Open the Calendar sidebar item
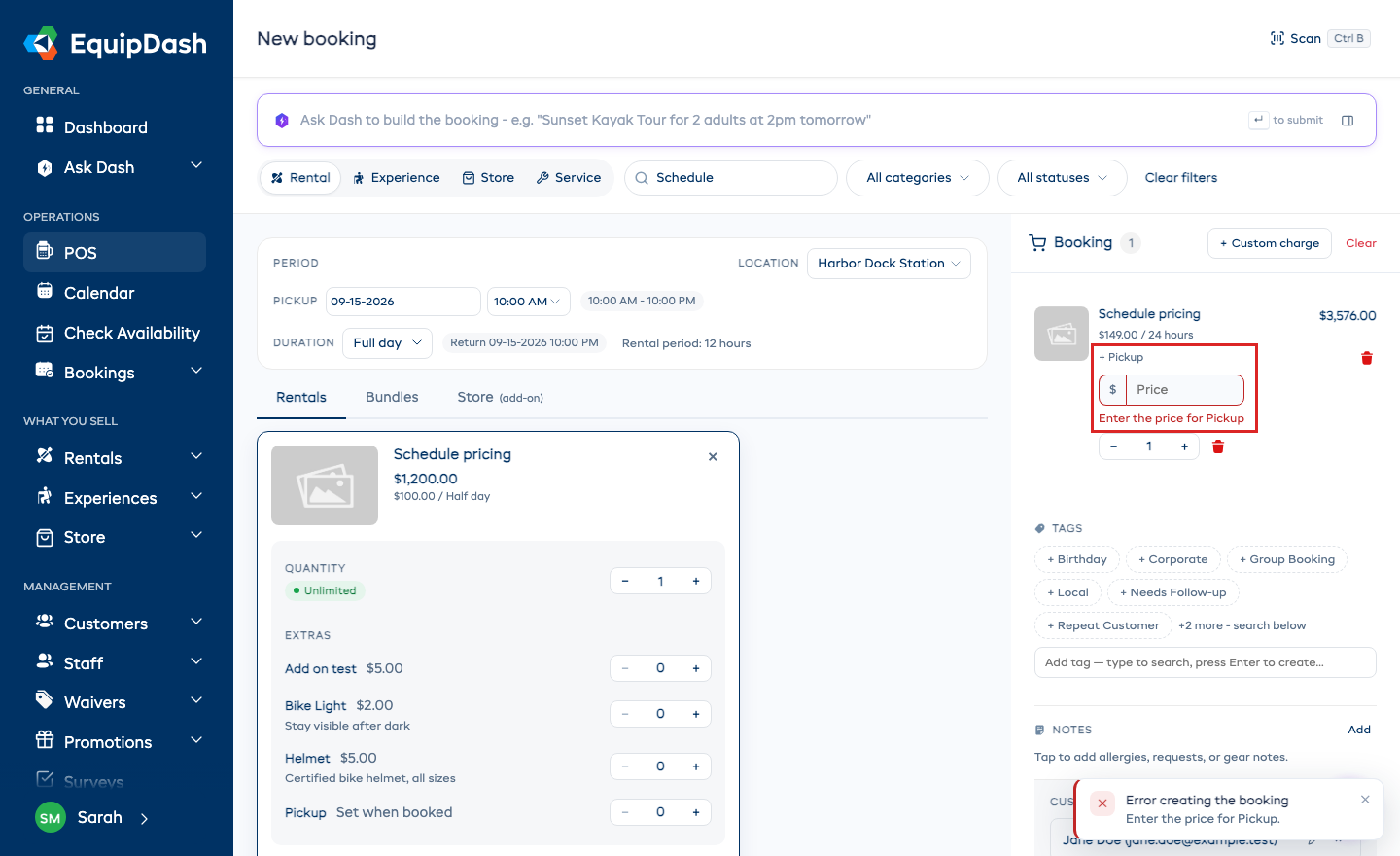1400x856 pixels. (115, 293)
